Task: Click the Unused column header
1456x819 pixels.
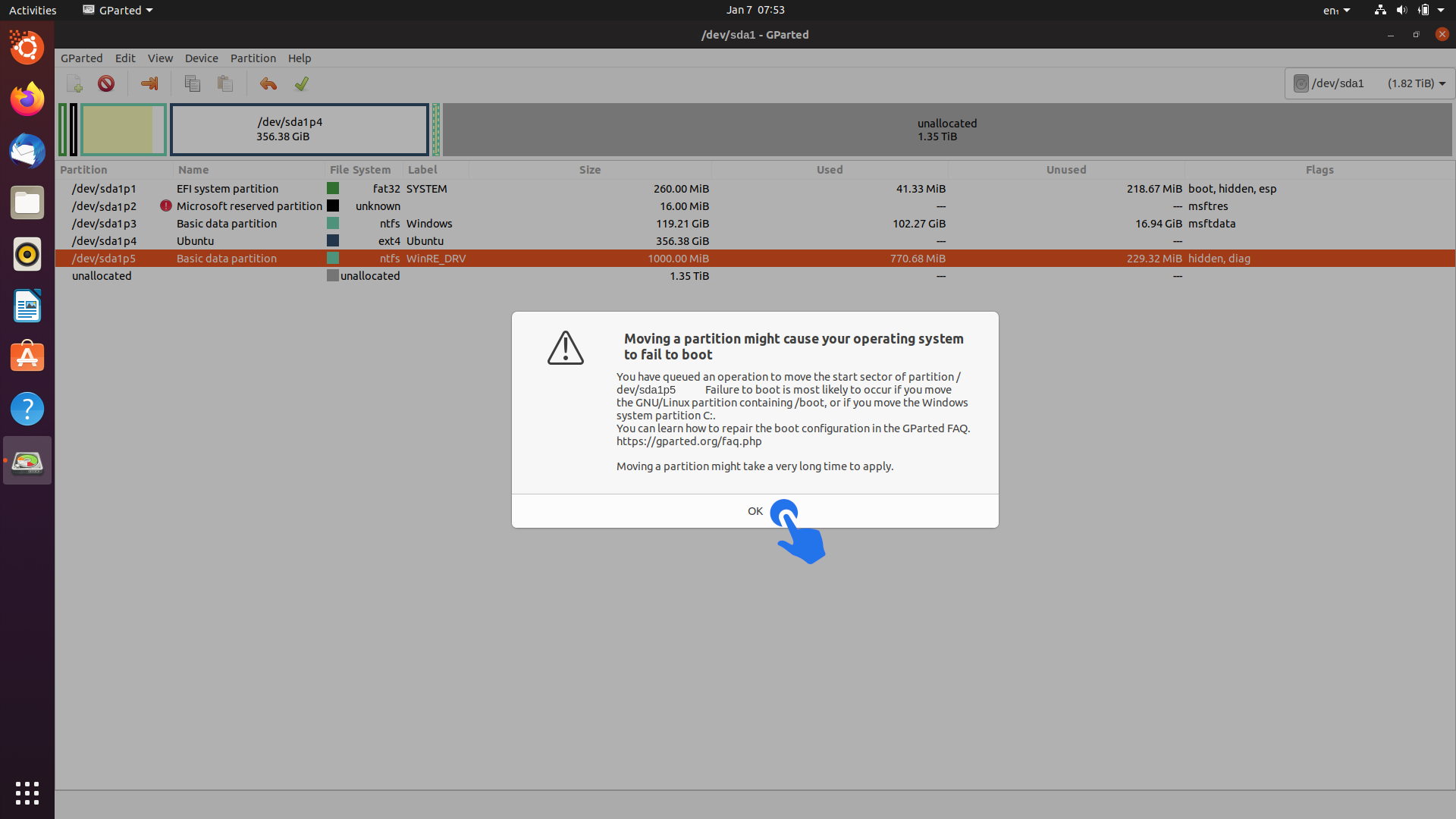Action: 1066,170
